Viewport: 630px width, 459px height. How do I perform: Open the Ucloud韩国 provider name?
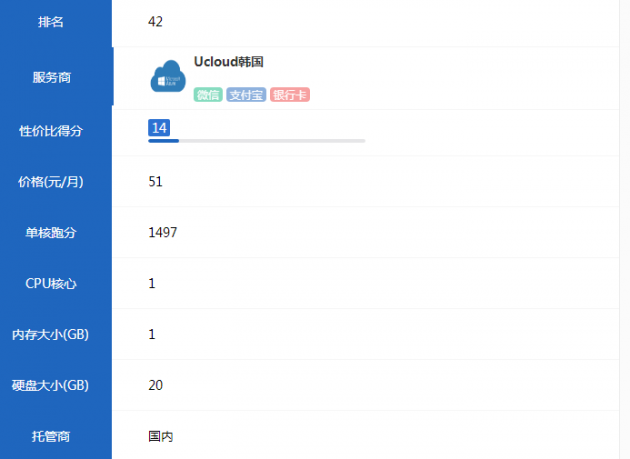tap(229, 62)
